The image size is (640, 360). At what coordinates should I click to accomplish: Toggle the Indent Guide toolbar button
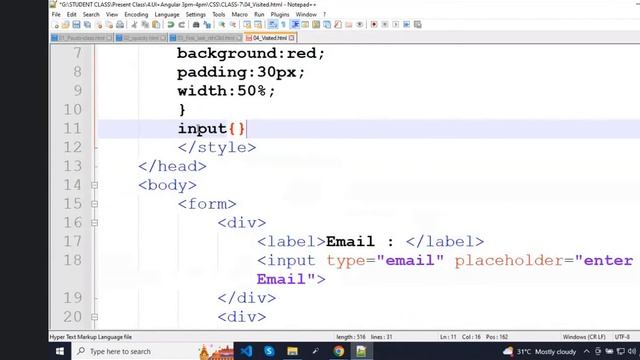point(296,24)
